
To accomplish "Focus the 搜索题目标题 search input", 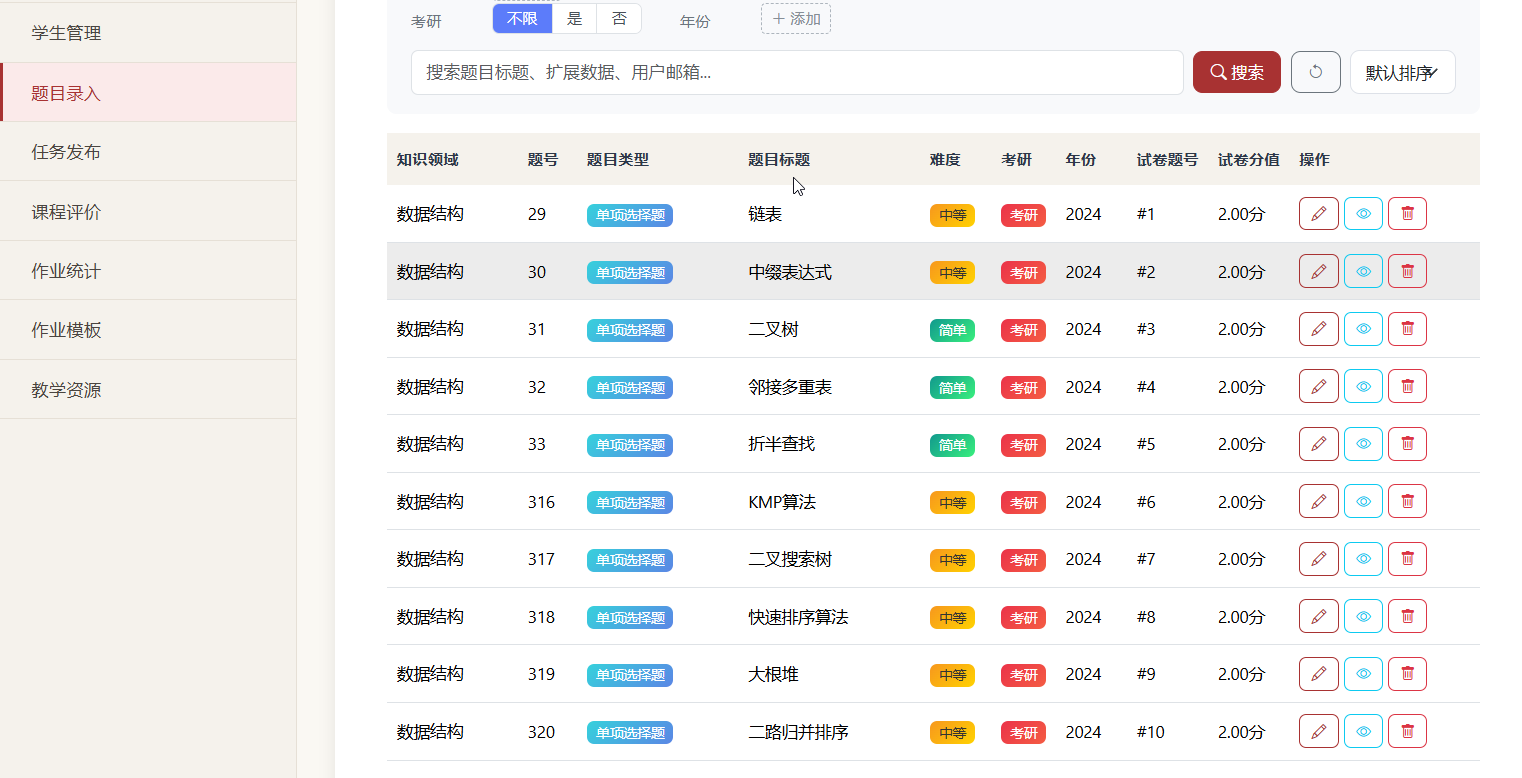I will tap(797, 72).
